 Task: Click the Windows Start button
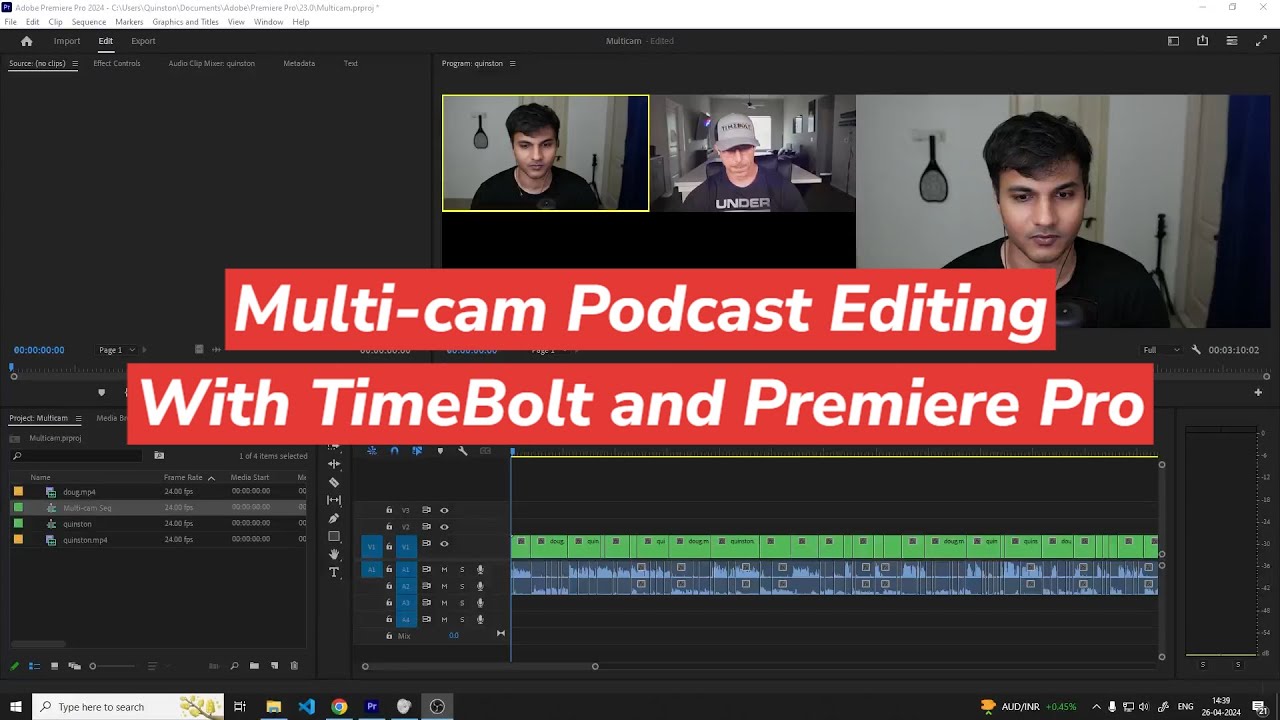pyautogui.click(x=15, y=707)
